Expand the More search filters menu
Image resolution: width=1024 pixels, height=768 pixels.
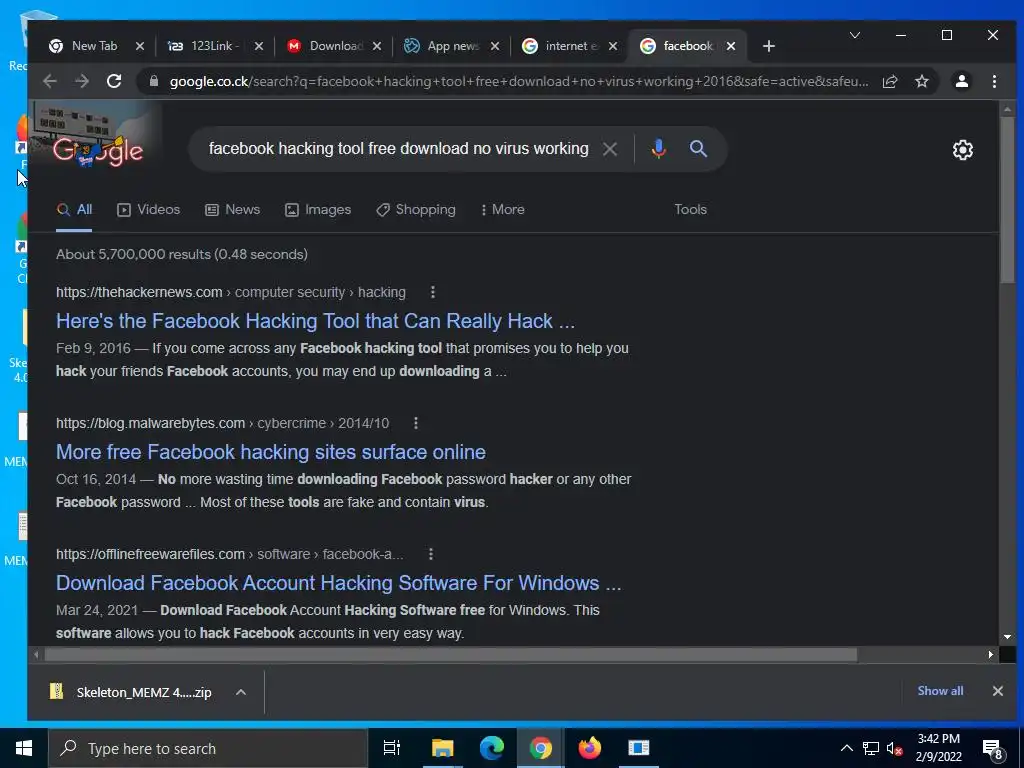502,210
